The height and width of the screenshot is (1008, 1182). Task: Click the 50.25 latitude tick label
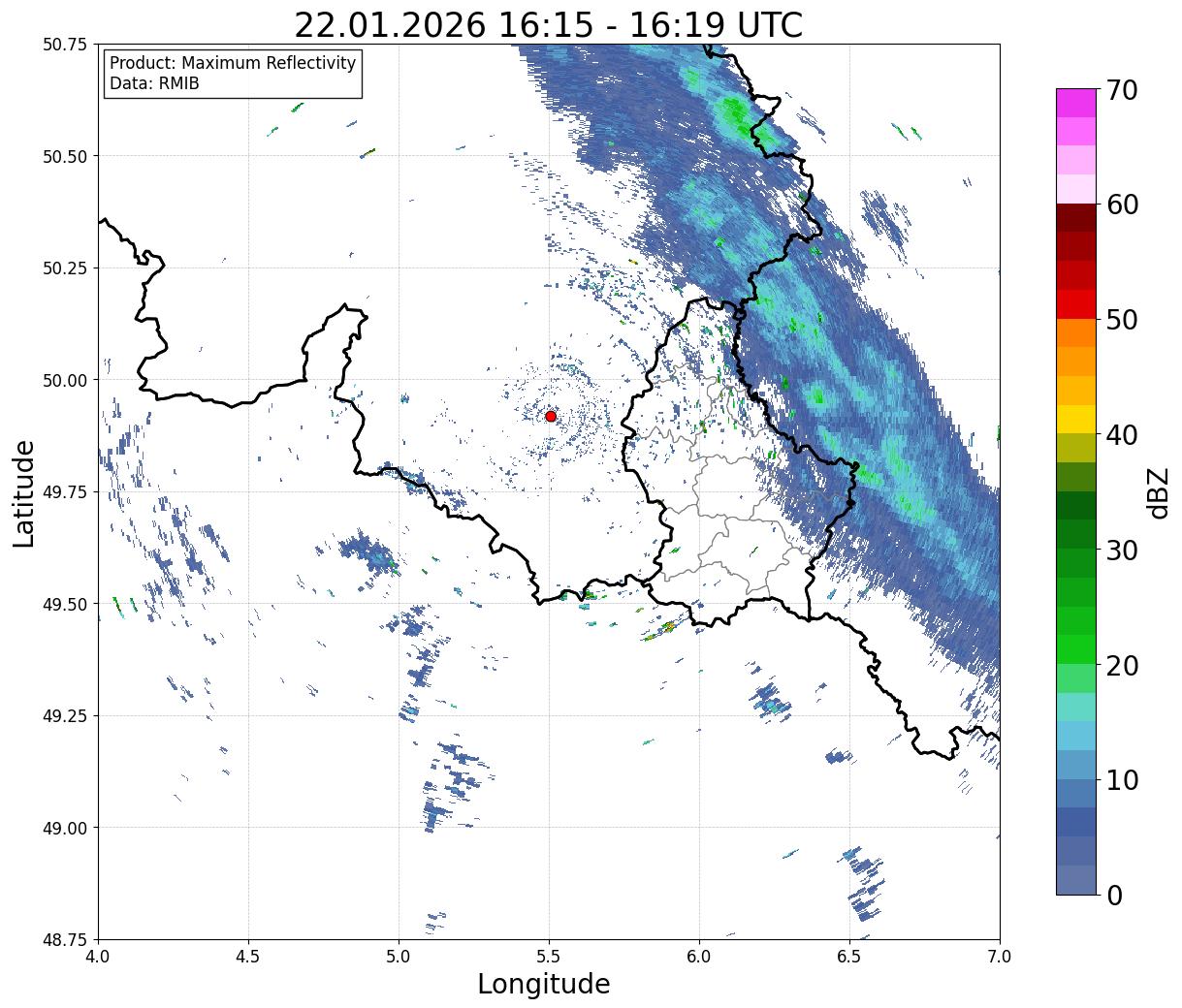[x=65, y=268]
